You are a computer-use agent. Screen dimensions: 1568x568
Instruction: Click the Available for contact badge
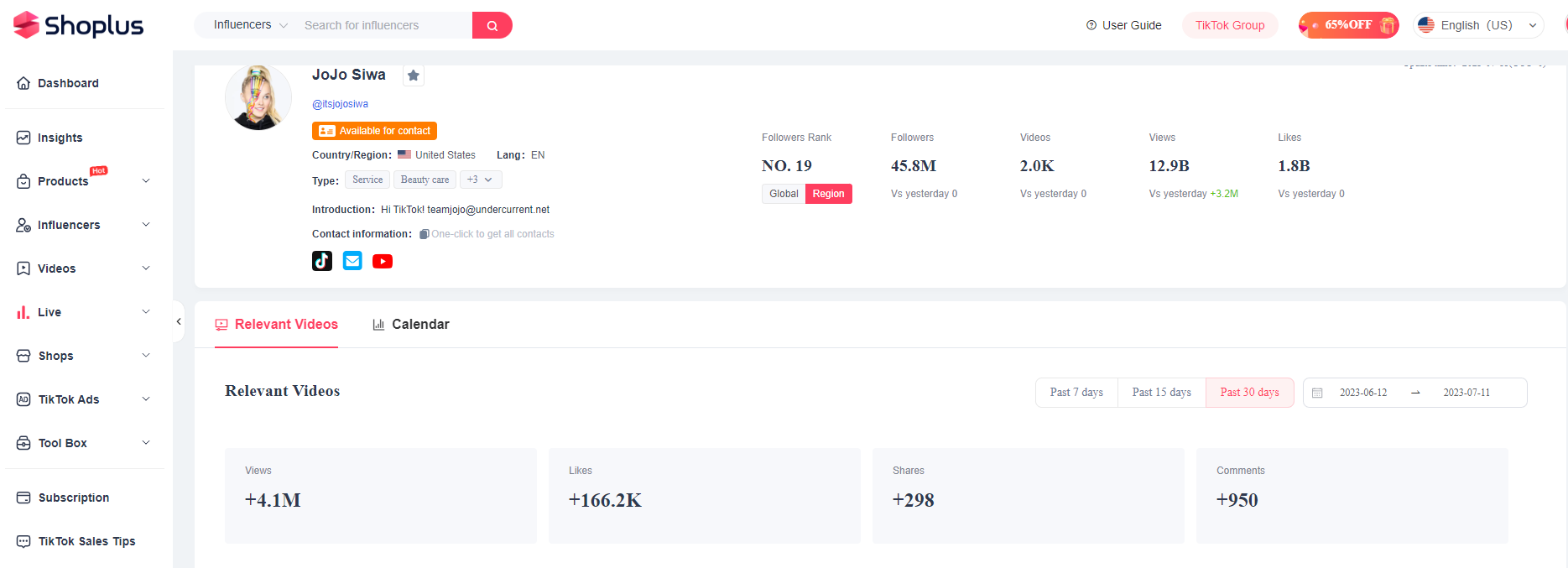click(374, 131)
